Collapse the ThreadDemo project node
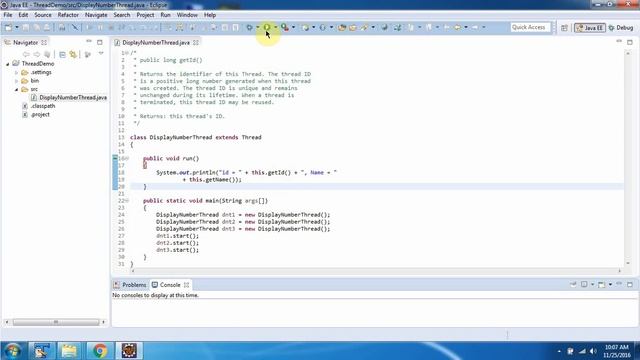Screen dimensions: 640x360 click(x=7, y=64)
